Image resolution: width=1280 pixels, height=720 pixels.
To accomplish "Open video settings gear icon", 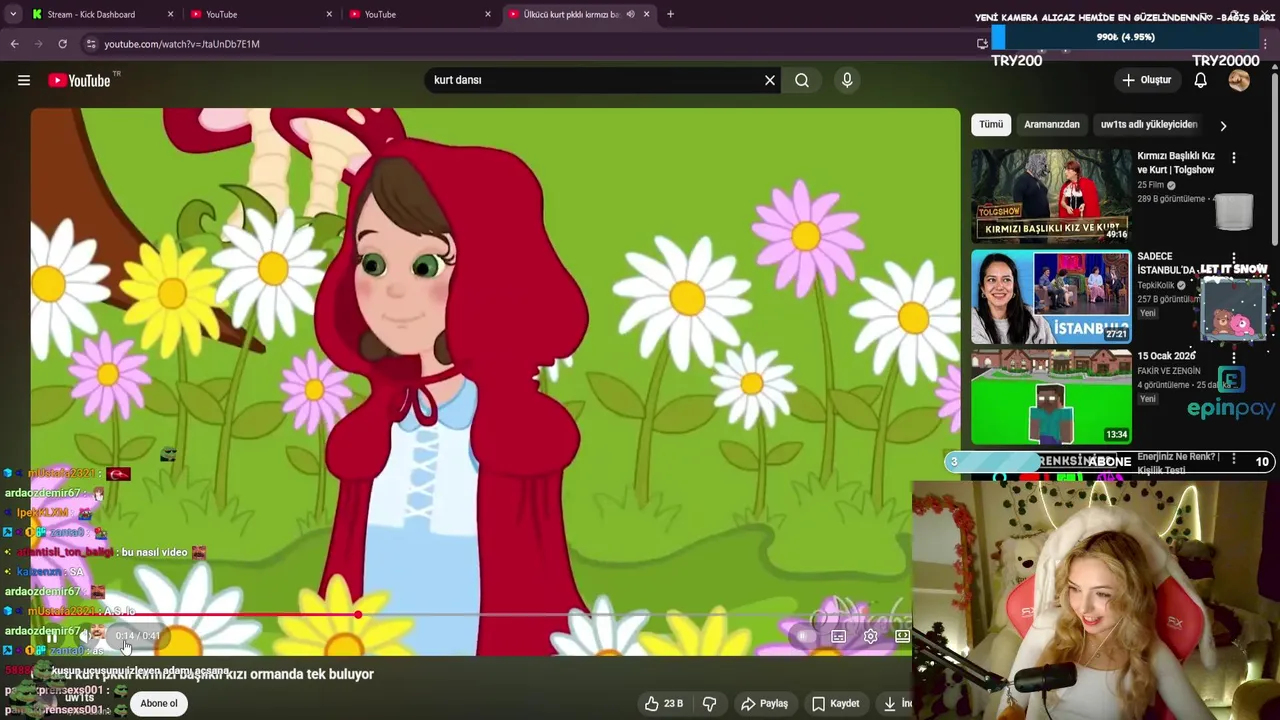I will click(x=870, y=636).
